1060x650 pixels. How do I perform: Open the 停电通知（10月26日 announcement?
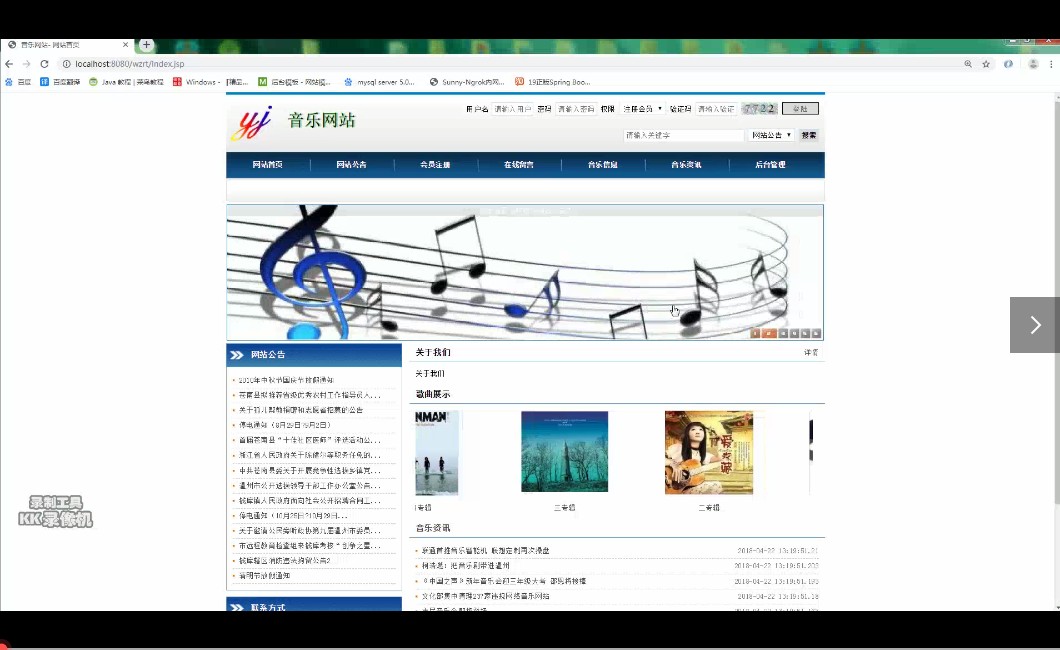pos(293,516)
